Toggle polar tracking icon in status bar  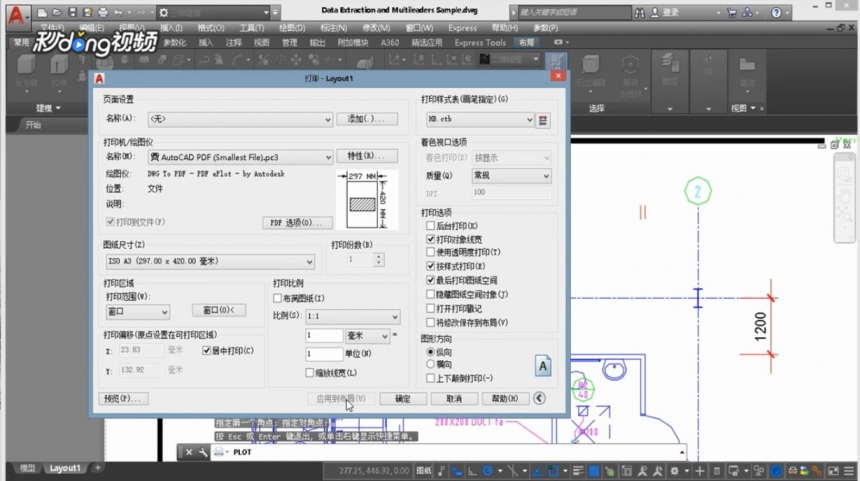[x=487, y=471]
